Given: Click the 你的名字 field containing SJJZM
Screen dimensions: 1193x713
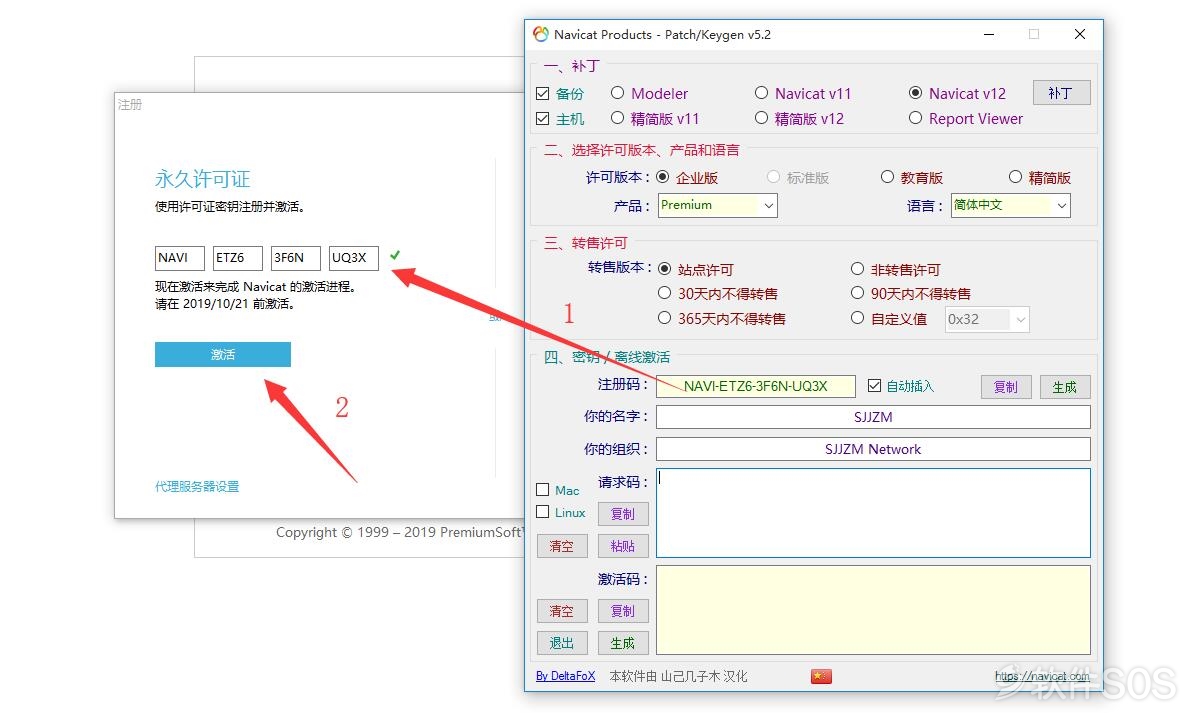Looking at the screenshot, I should (873, 417).
